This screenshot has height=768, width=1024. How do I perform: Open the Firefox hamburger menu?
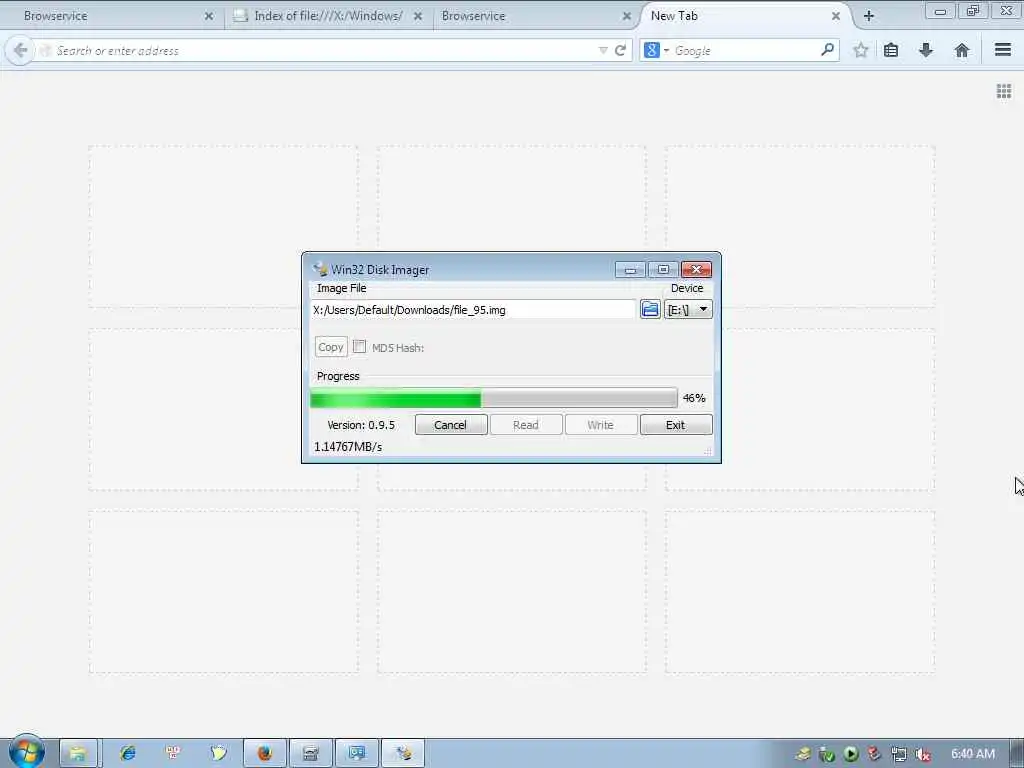coord(1003,50)
